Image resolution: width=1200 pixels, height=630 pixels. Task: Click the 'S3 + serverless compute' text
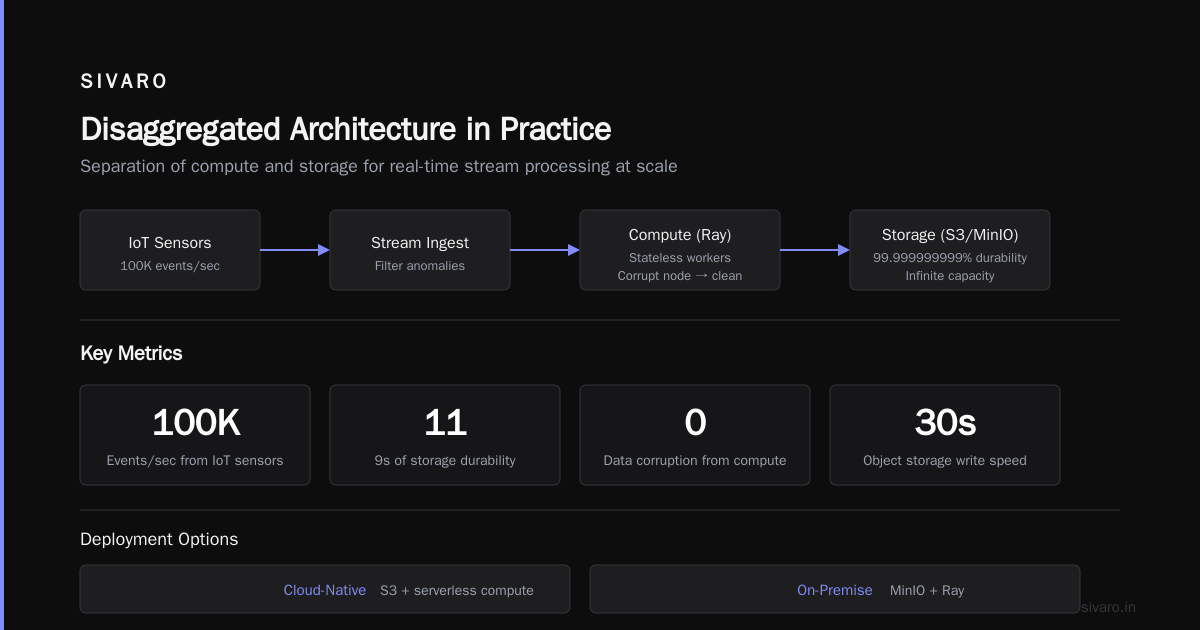tap(457, 590)
